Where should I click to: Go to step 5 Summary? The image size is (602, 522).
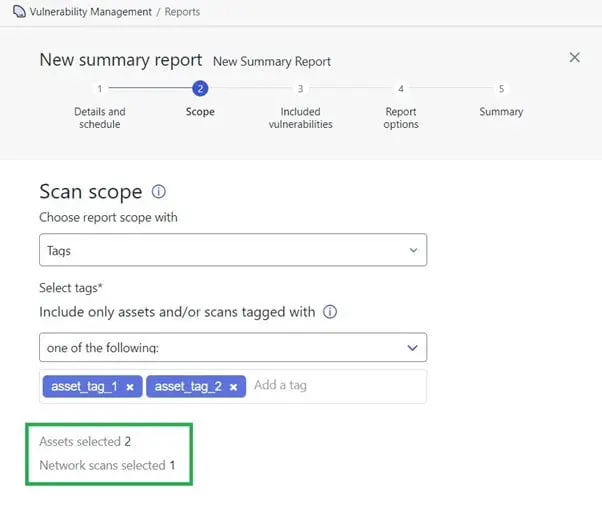(x=501, y=100)
